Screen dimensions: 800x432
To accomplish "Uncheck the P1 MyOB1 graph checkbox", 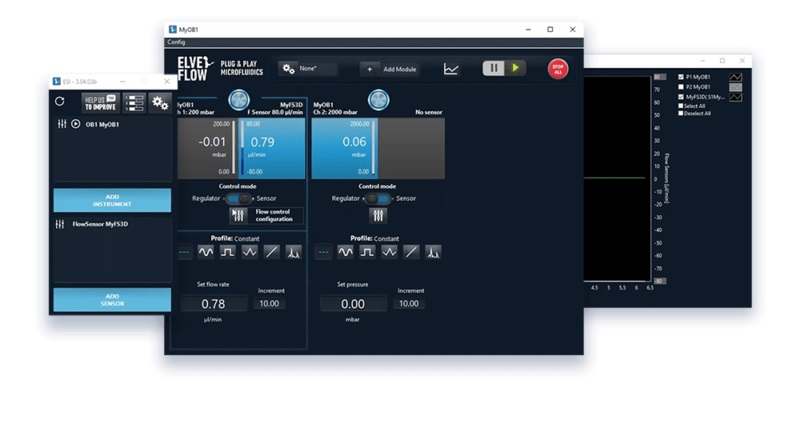I will pos(681,77).
